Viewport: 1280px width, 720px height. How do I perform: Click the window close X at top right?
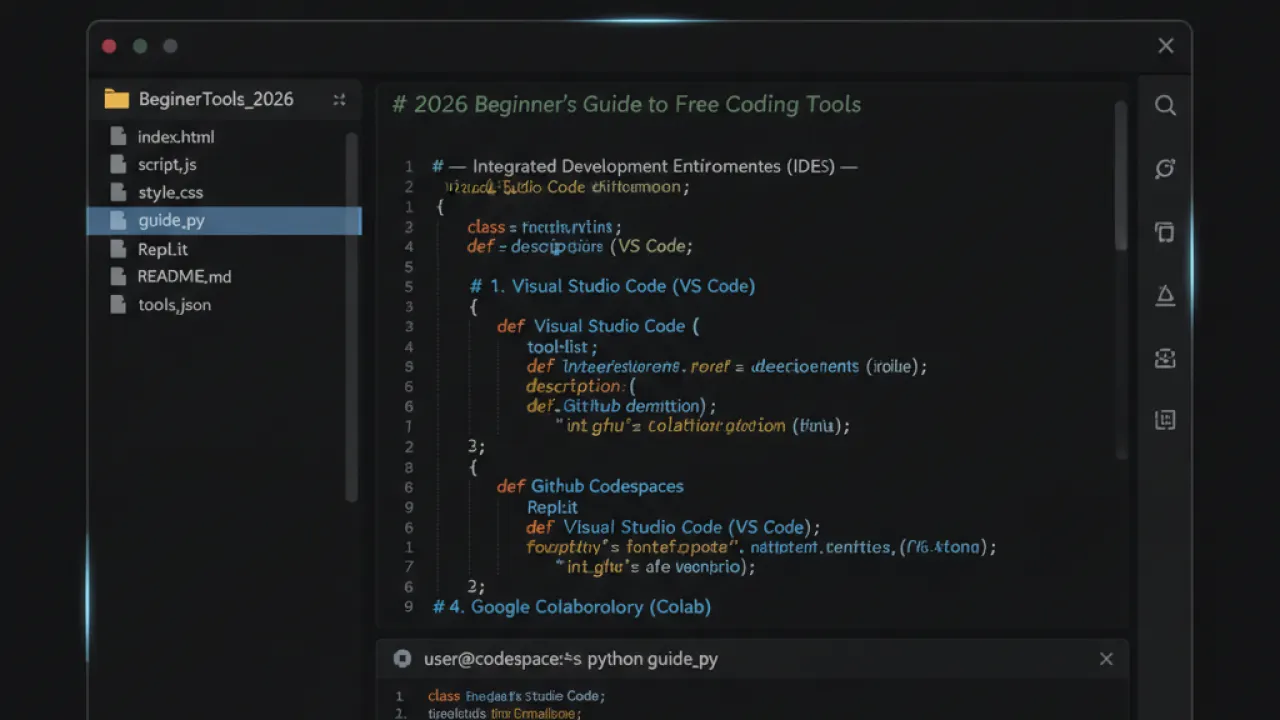point(1166,46)
